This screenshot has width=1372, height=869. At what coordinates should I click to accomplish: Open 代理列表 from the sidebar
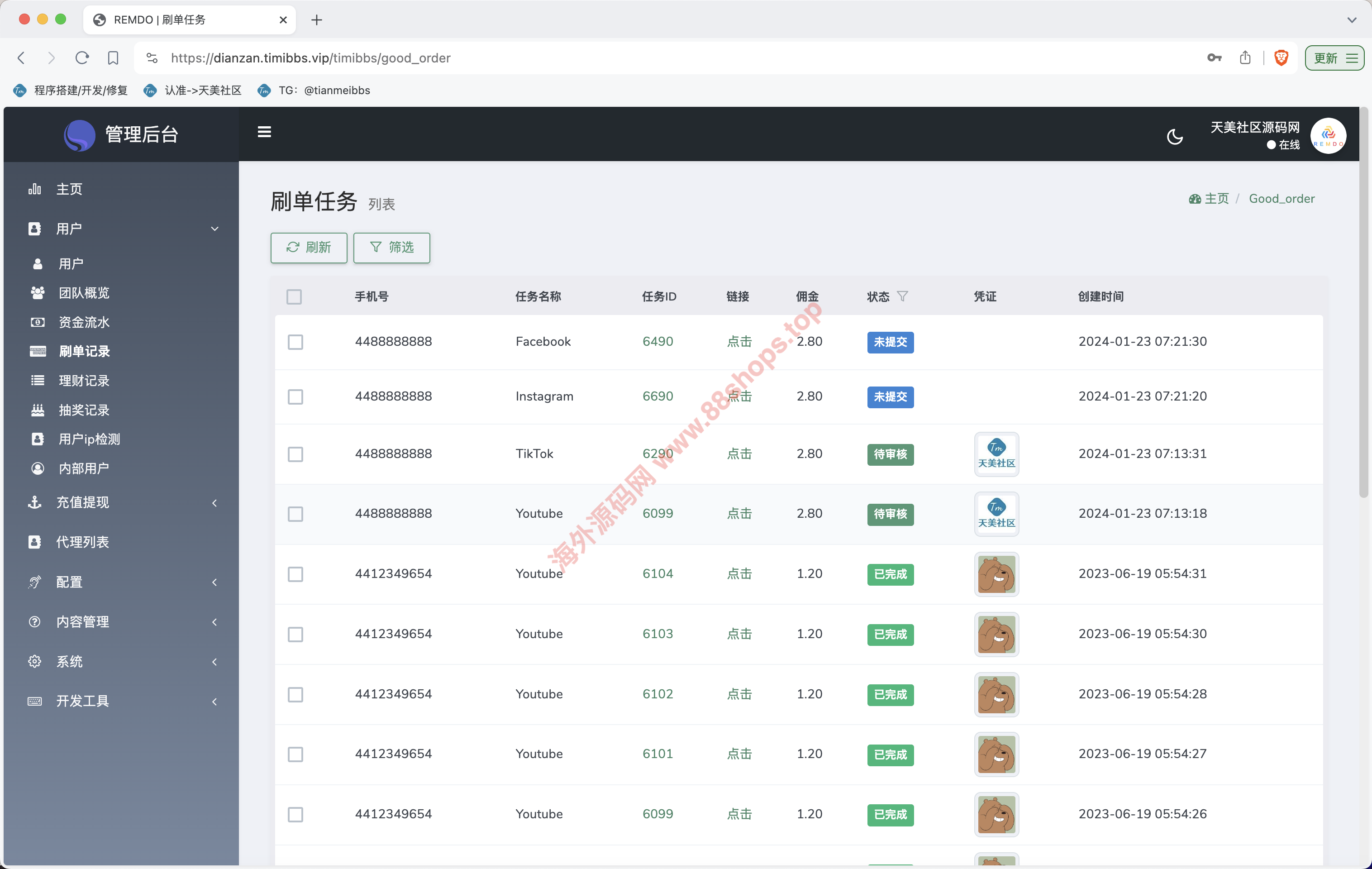82,542
